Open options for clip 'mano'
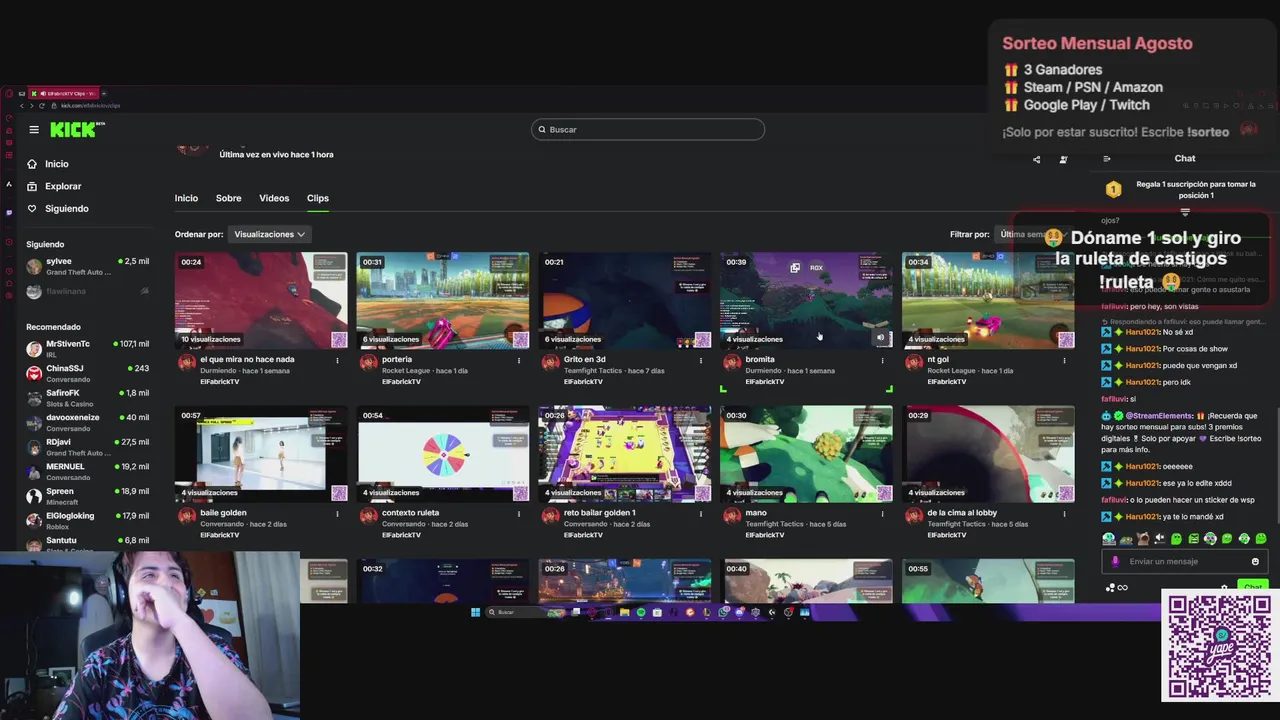The height and width of the screenshot is (720, 1280). (x=882, y=514)
